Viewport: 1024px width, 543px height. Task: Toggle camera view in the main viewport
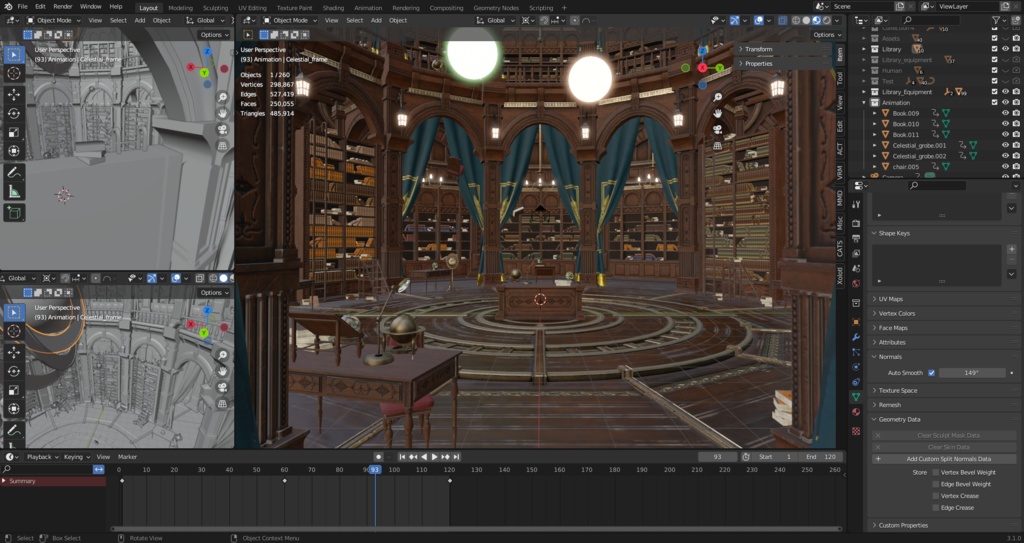pyautogui.click(x=718, y=129)
